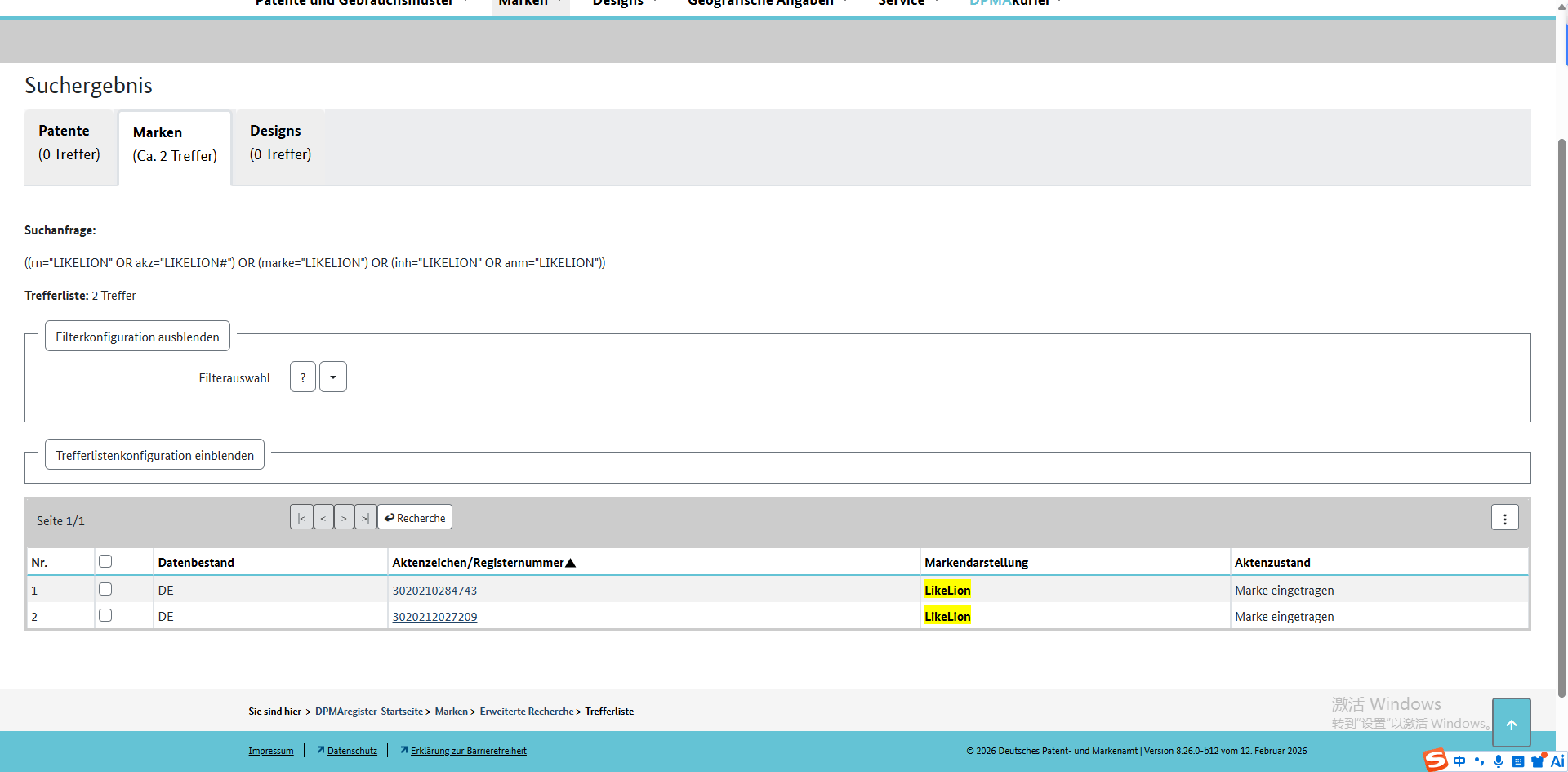Sort by Aktenzeichen/Registernummer column arrow

[x=571, y=563]
